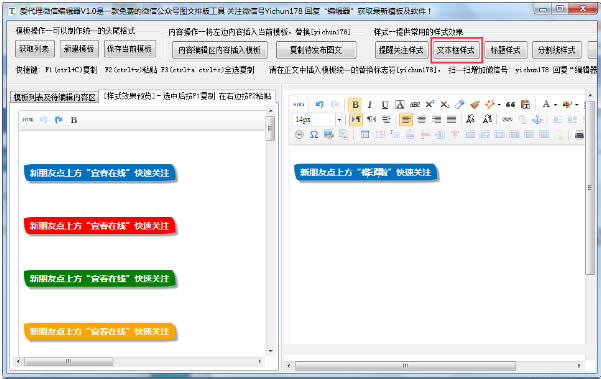
Task: Click the 文本框样式 button
Action: tap(456, 50)
